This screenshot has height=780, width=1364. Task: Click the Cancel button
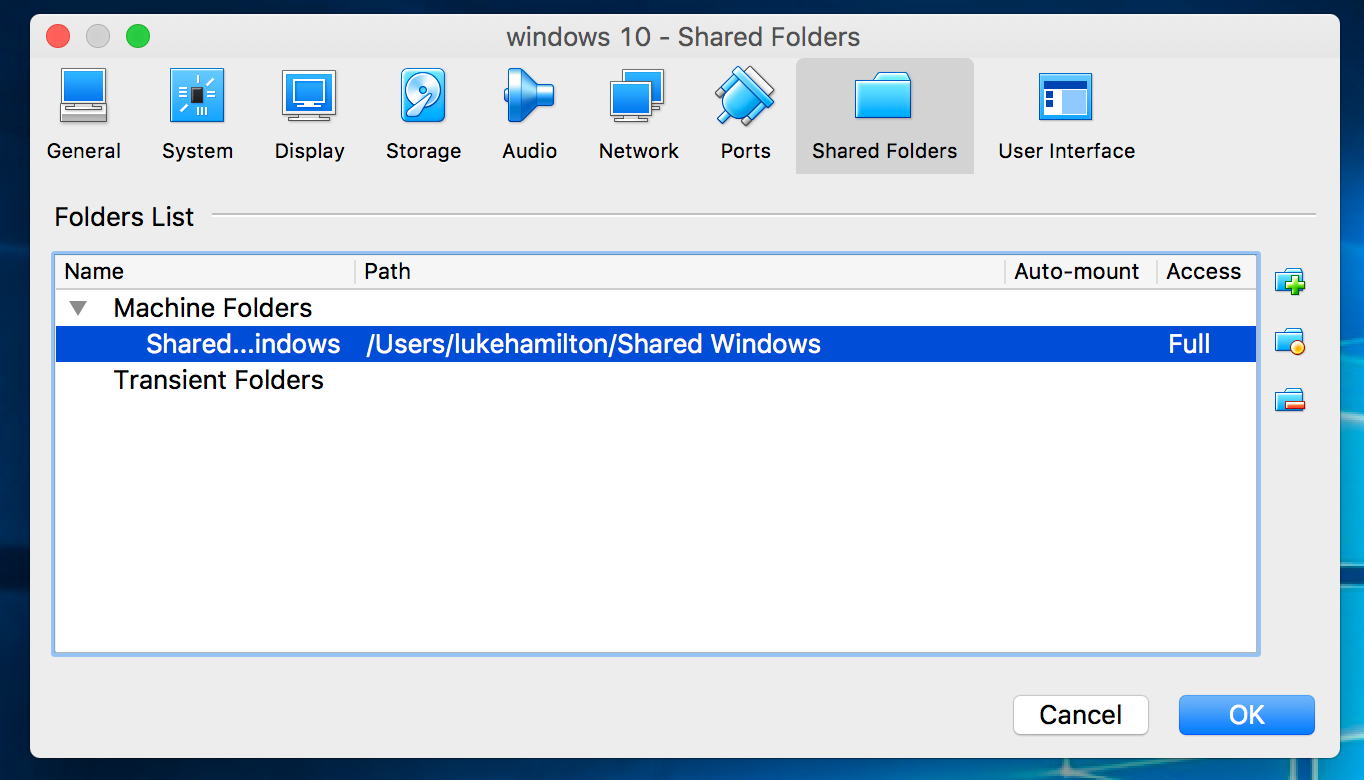pyautogui.click(x=1081, y=715)
